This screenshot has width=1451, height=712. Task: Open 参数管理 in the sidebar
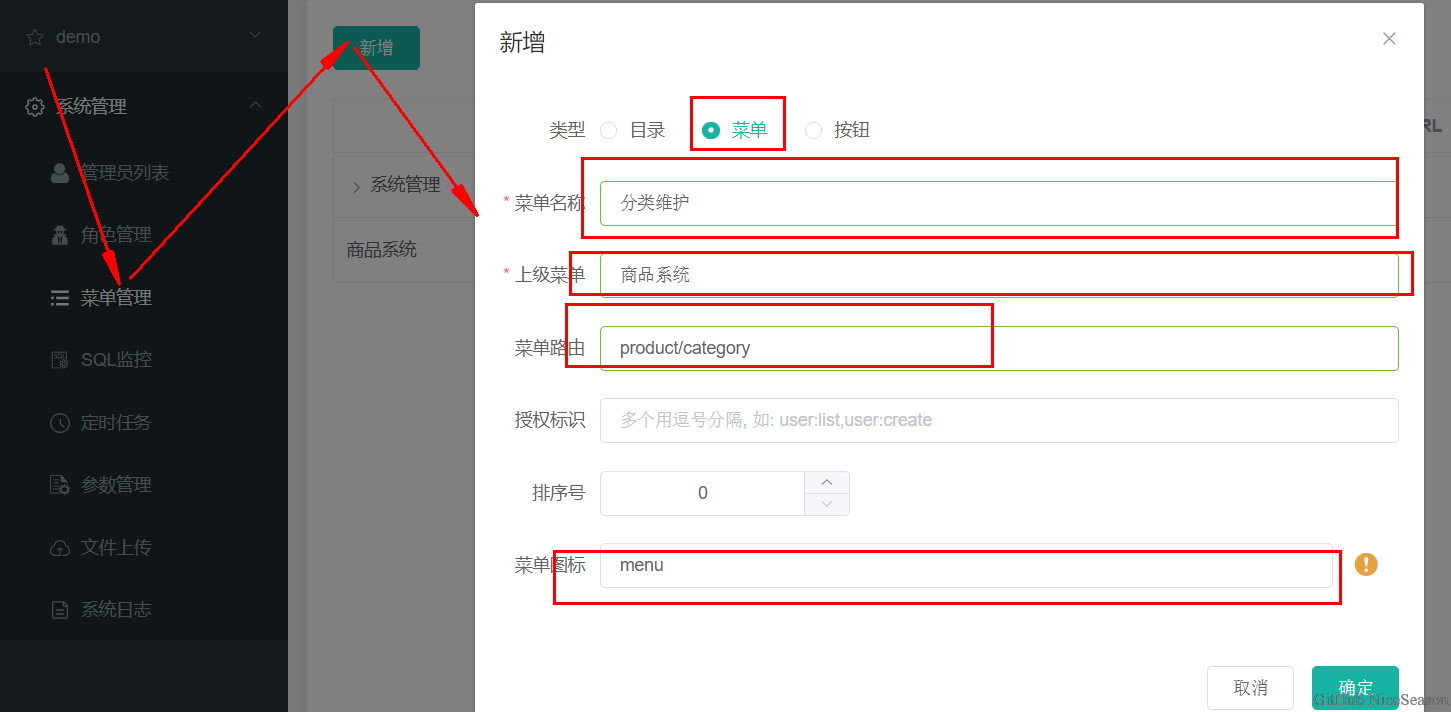pos(116,485)
